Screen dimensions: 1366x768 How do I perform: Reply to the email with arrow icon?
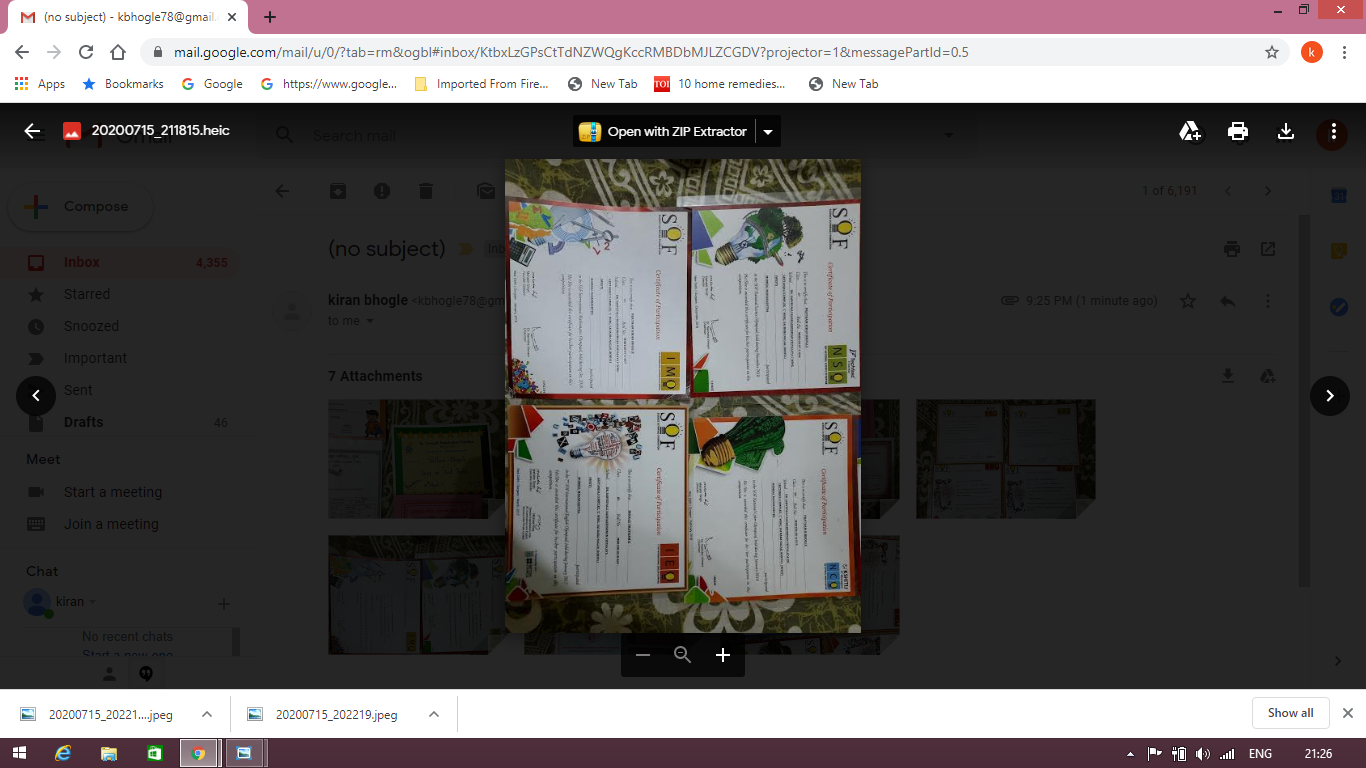point(1228,301)
